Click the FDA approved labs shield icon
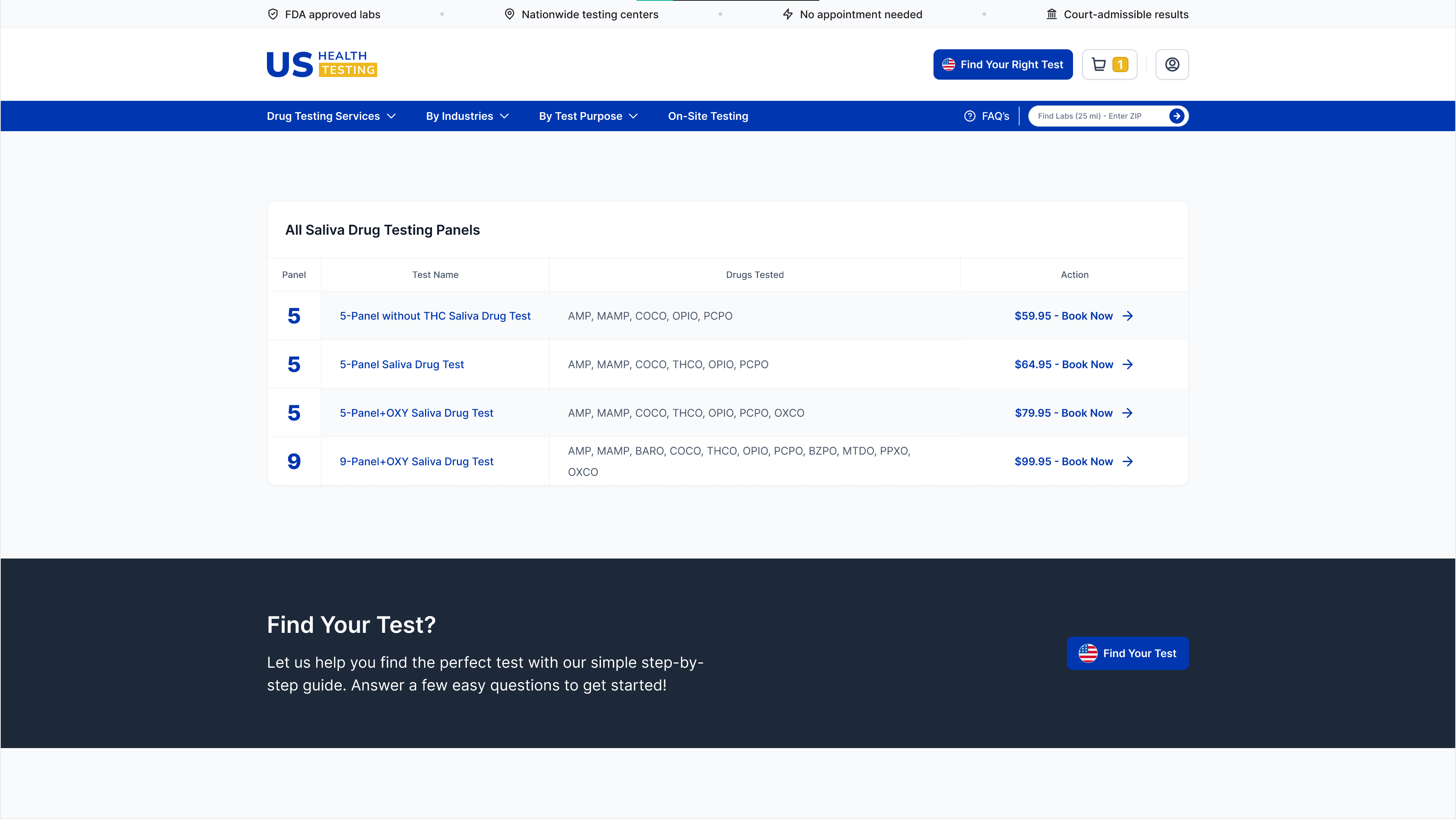This screenshot has height=819, width=1456. click(273, 14)
